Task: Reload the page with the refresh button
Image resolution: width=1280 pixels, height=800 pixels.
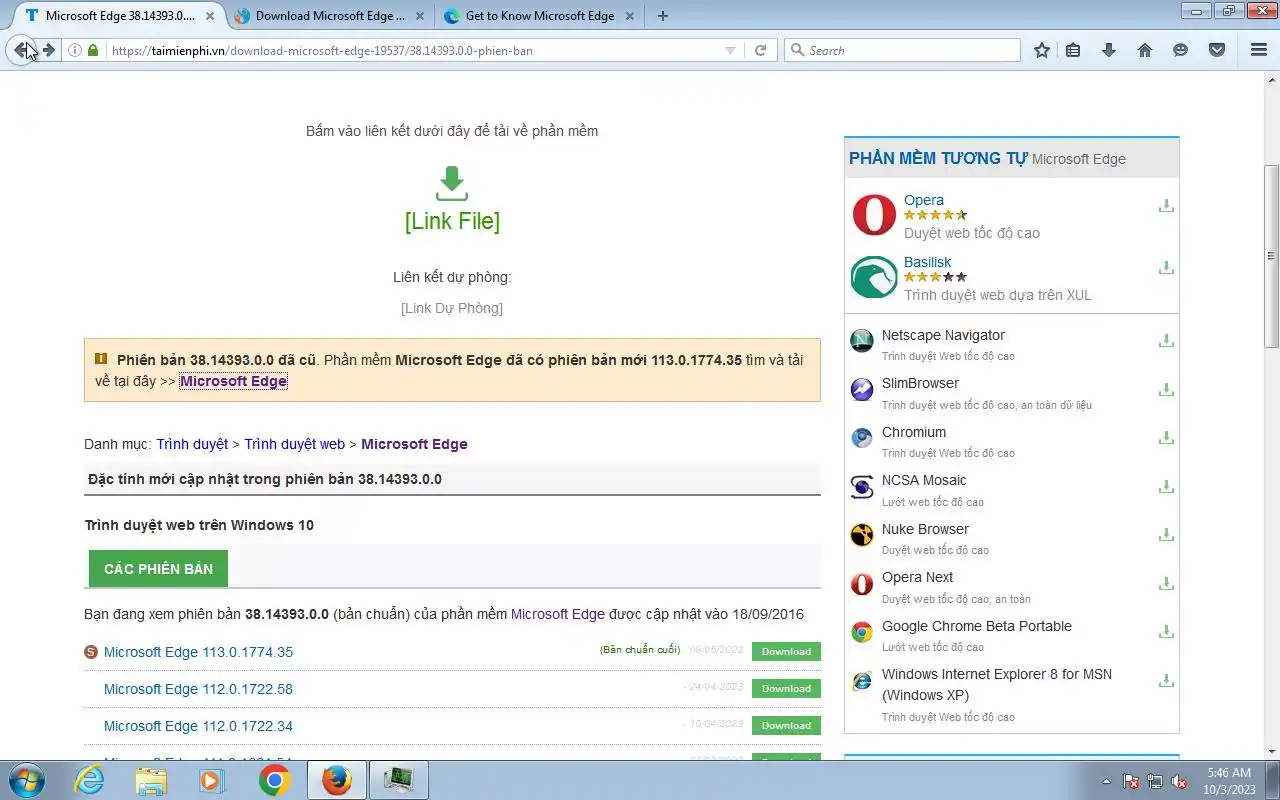Action: coord(760,50)
